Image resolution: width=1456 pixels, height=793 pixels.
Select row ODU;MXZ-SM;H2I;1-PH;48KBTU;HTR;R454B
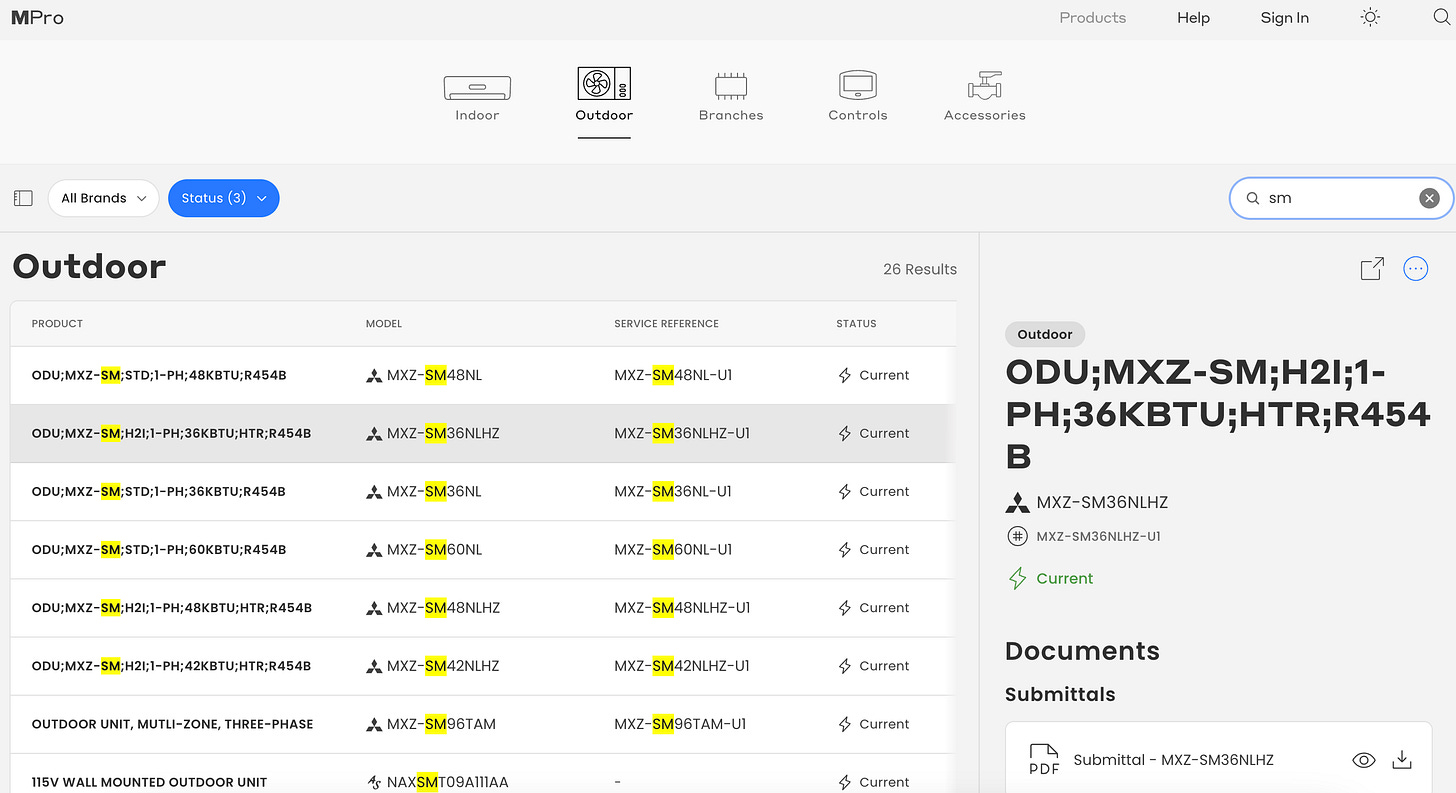pos(483,608)
